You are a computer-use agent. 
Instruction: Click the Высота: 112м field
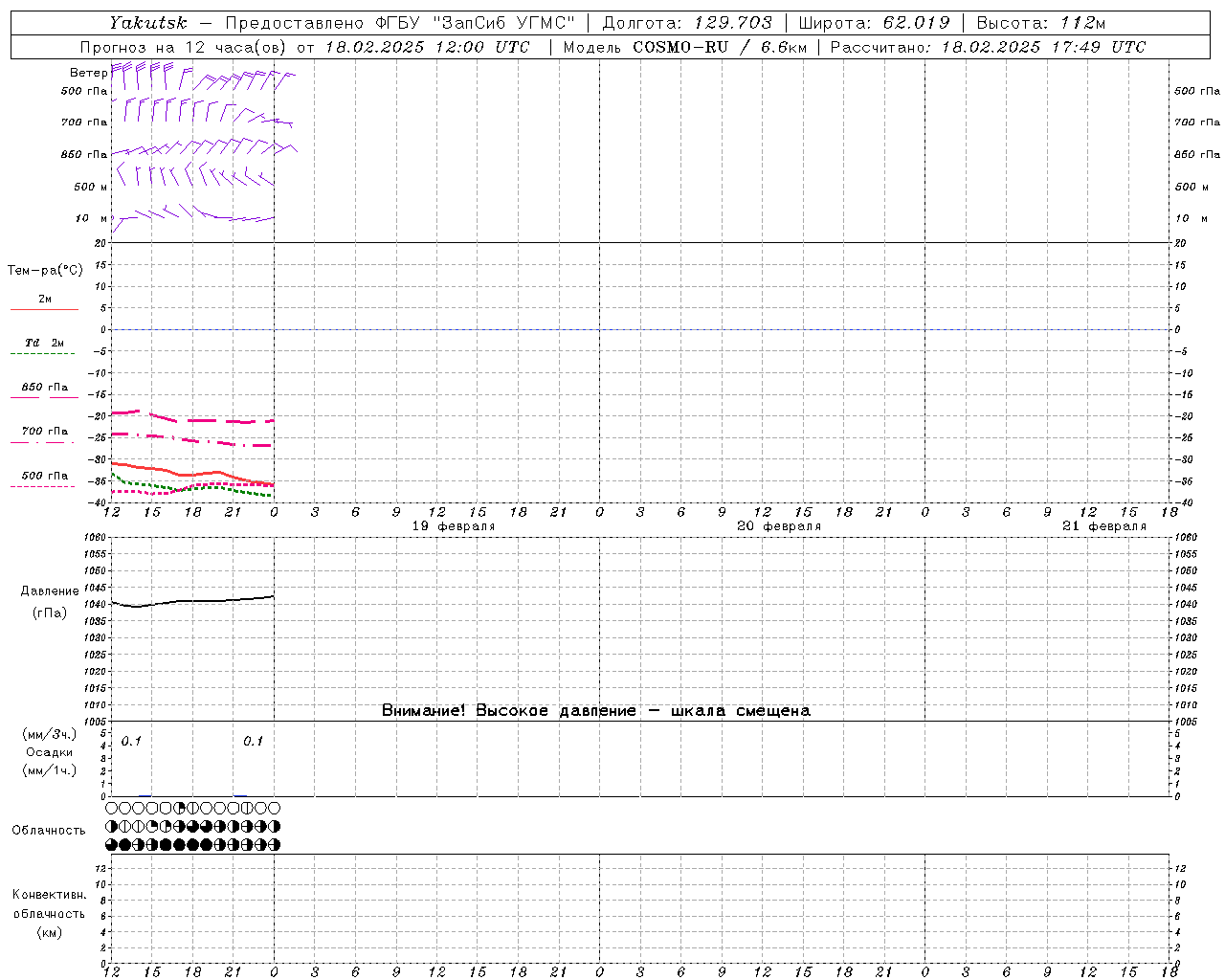(x=1041, y=23)
